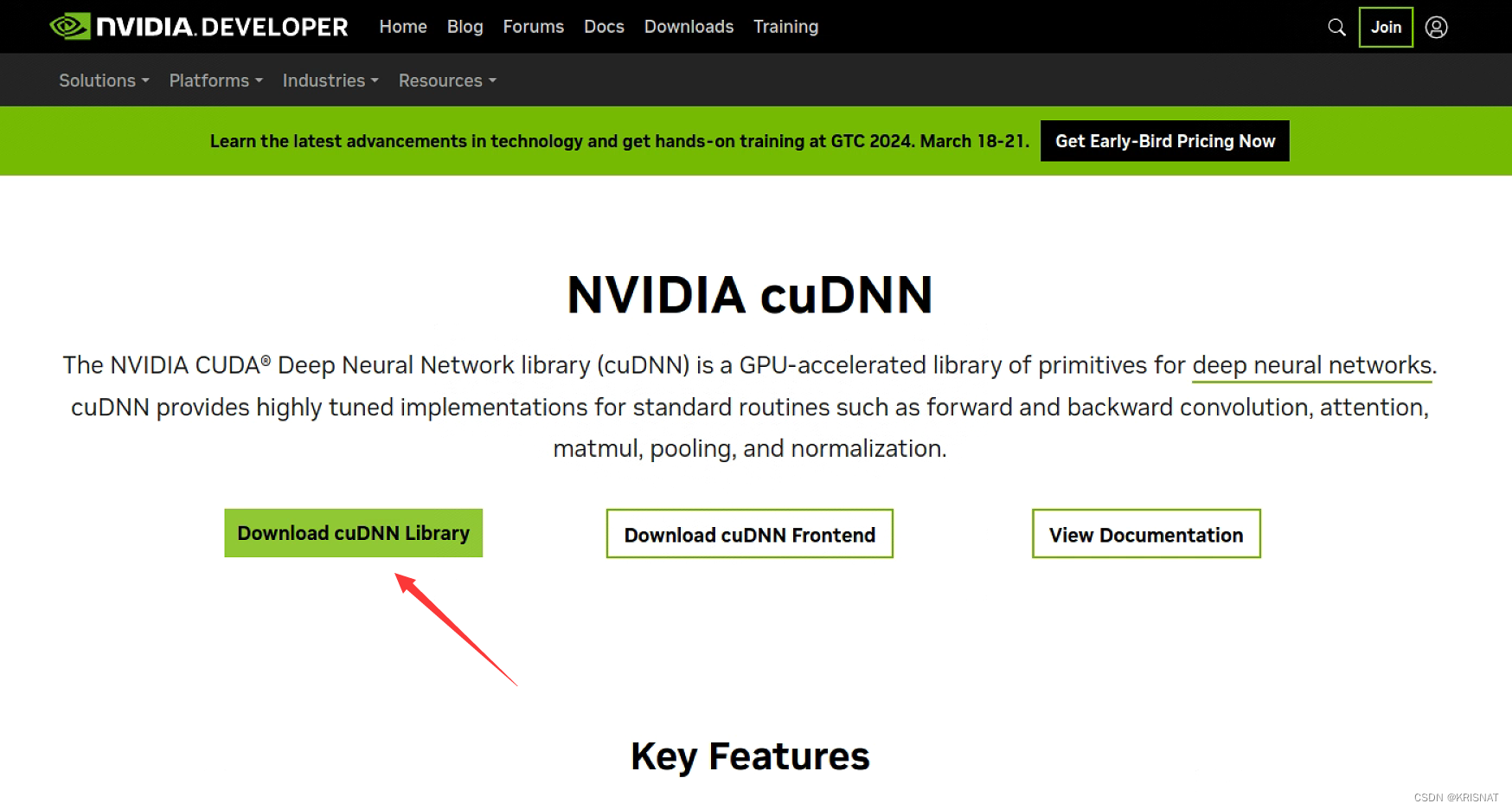Viewport: 1512px width, 810px height.
Task: Visit the Forums nav link
Action: 533,27
